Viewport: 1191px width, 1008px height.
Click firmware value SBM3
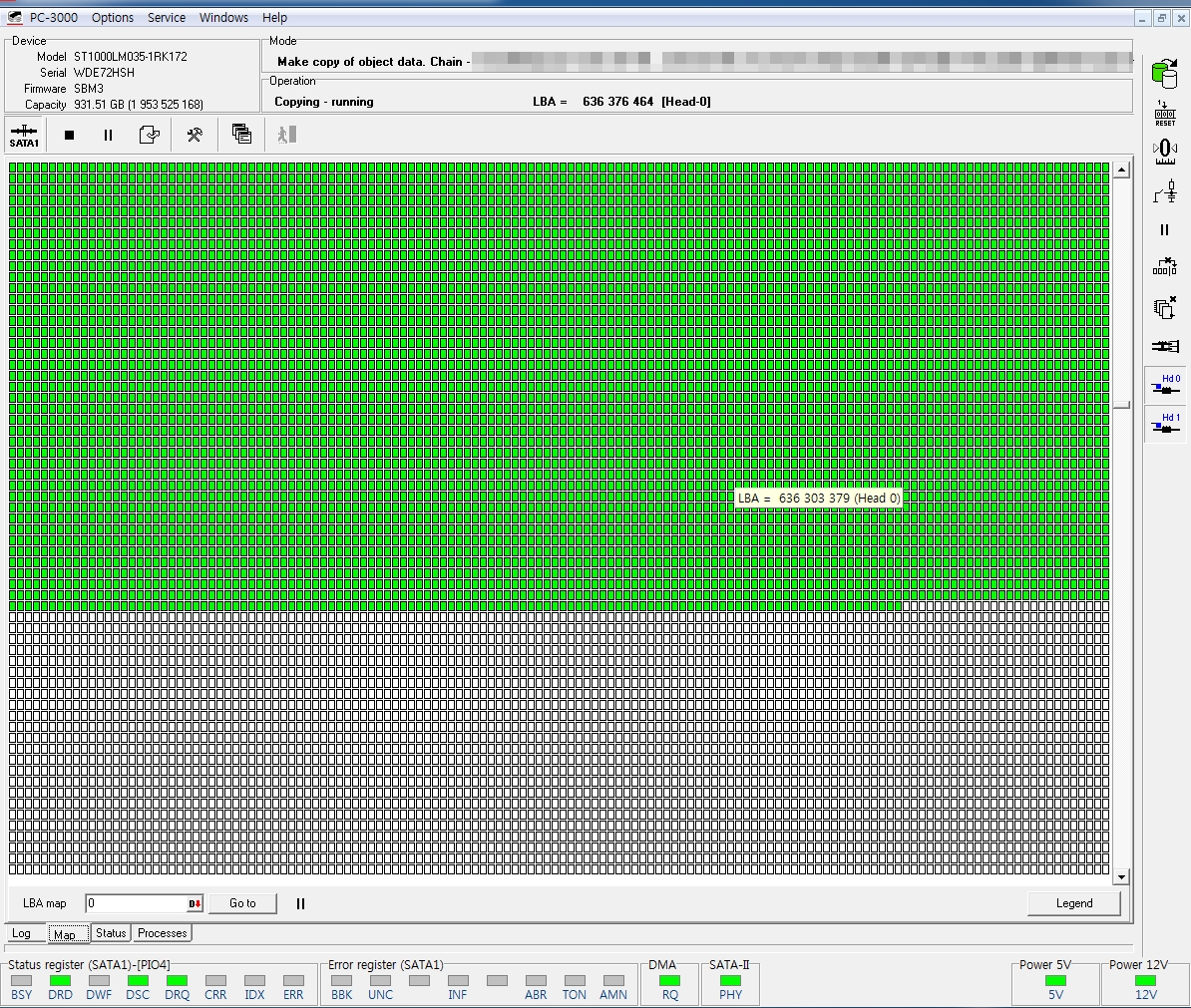pyautogui.click(x=88, y=88)
